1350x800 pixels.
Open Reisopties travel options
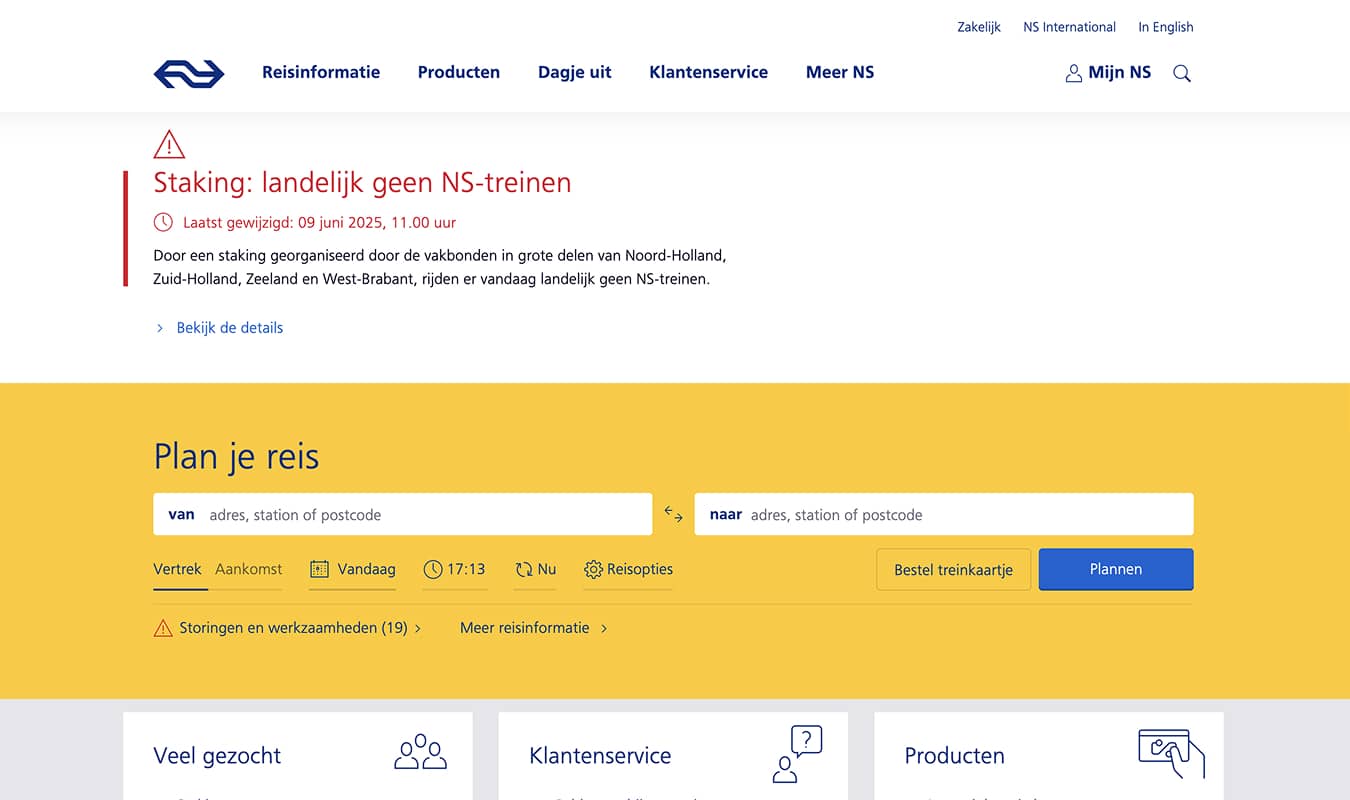[628, 569]
